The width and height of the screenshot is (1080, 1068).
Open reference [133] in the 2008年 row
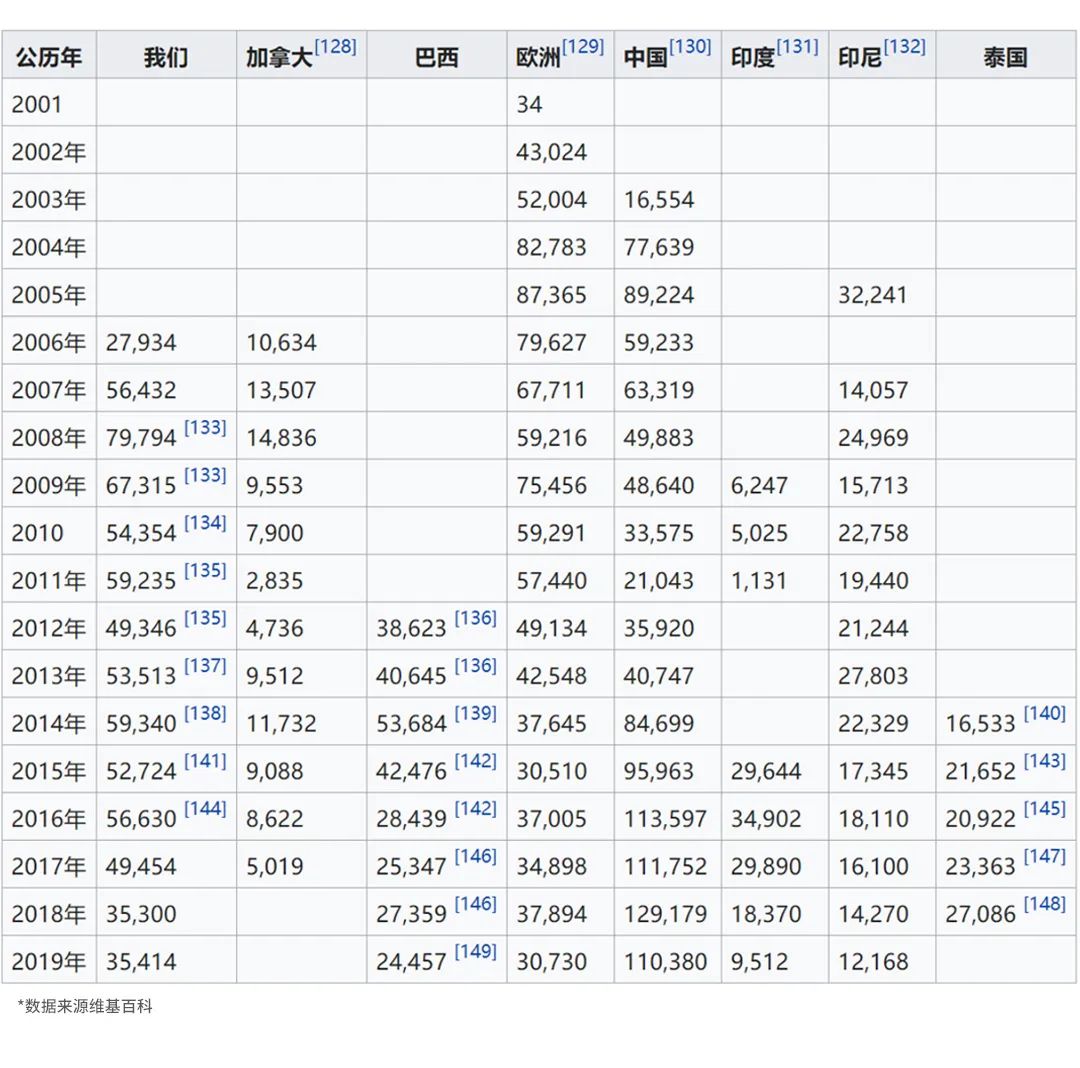205,428
